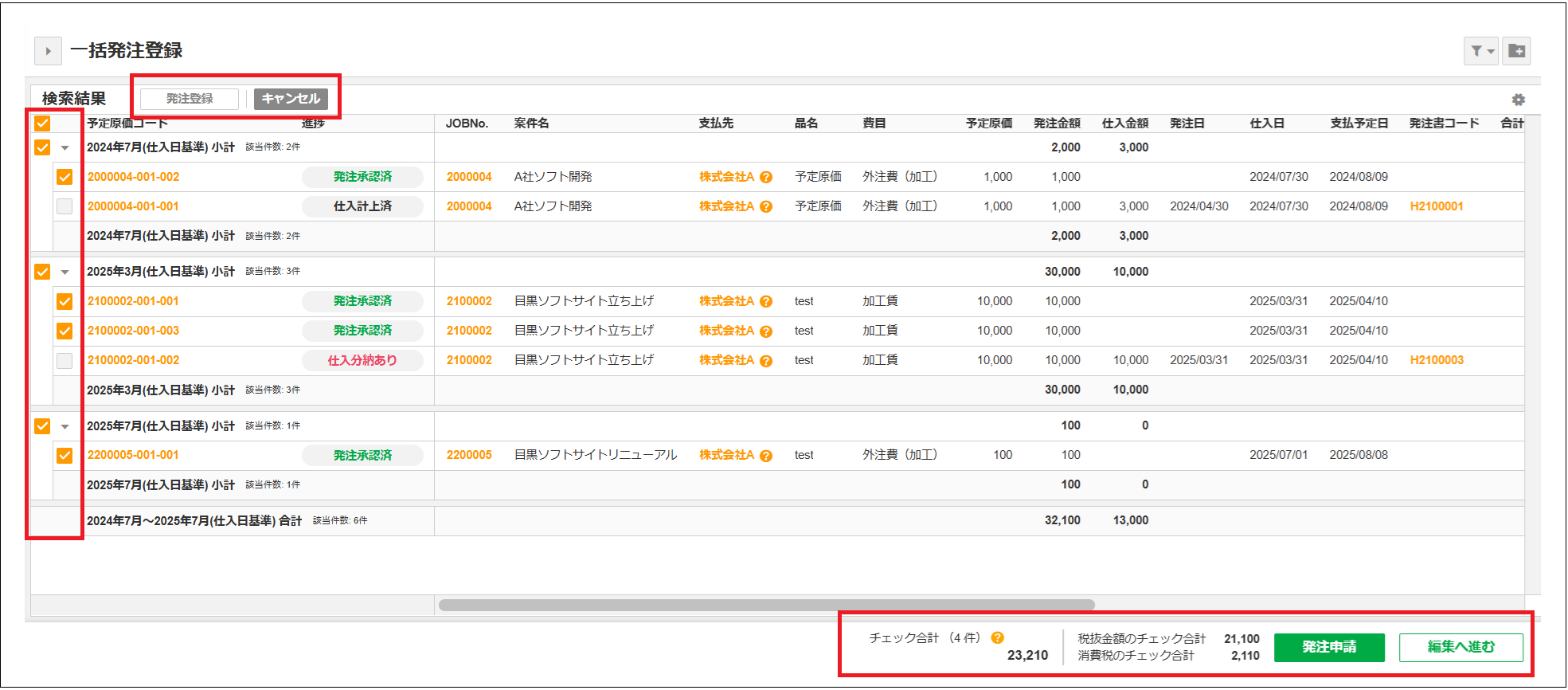Toggle the 2025年3月 group checkbox
This screenshot has height=690, width=1568.
pos(42,272)
